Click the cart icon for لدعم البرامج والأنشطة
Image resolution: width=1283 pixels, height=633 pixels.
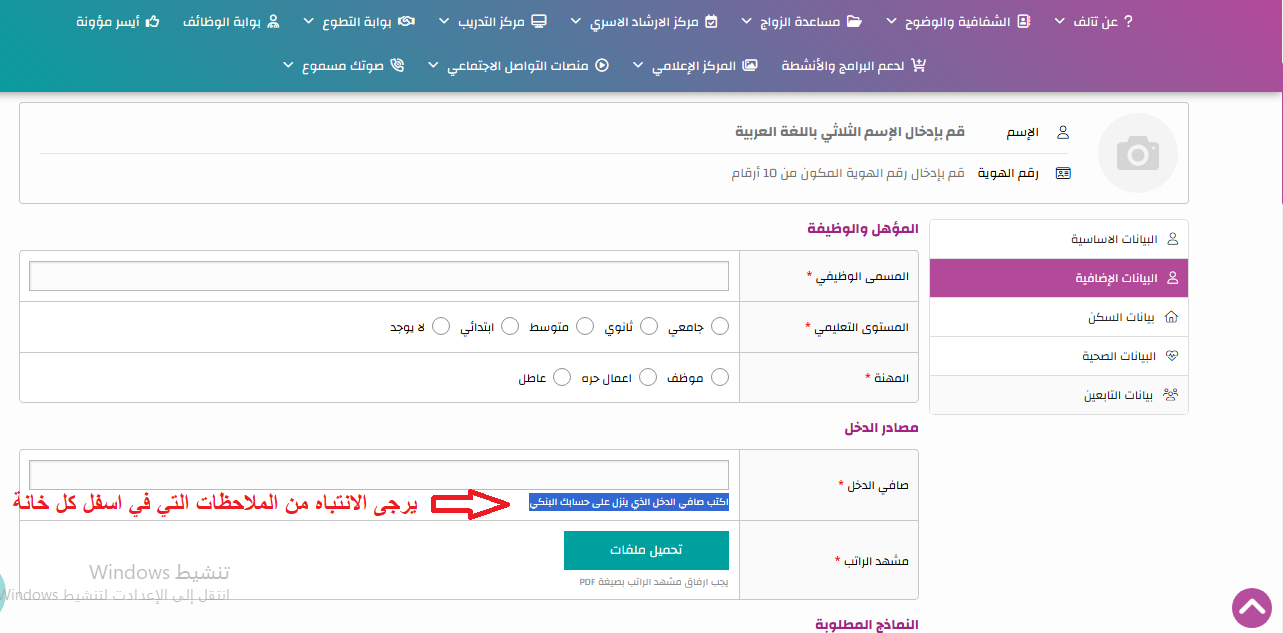pyautogui.click(x=919, y=66)
